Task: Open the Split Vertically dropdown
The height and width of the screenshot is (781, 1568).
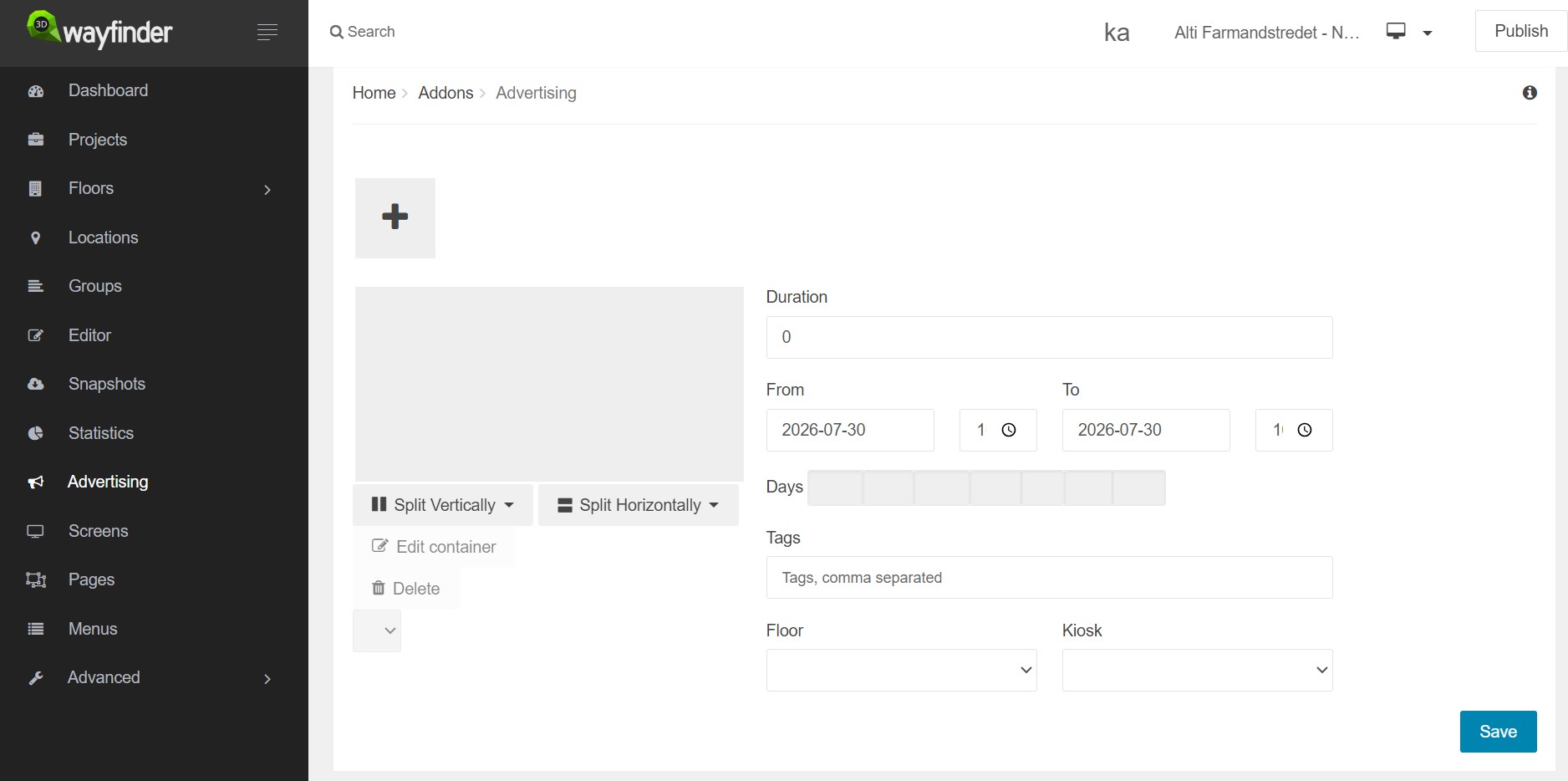Action: pos(443,505)
